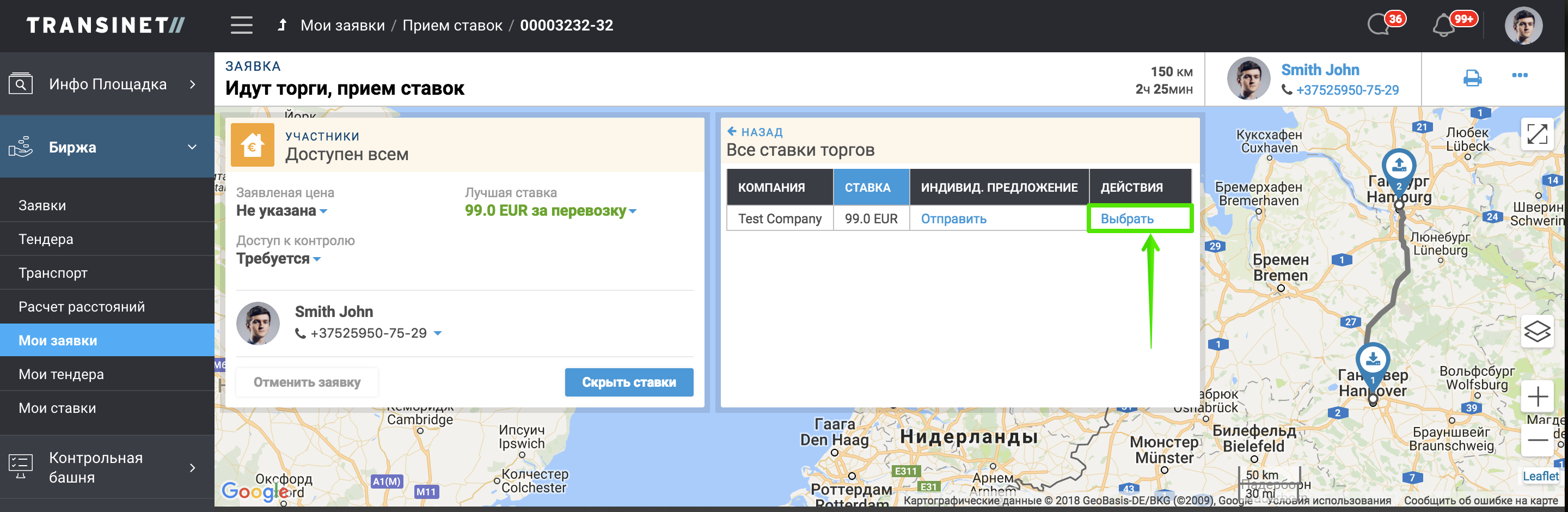Screen dimensions: 1568x512
Task: Select Test Company bid via Выбрать
Action: [1126, 219]
